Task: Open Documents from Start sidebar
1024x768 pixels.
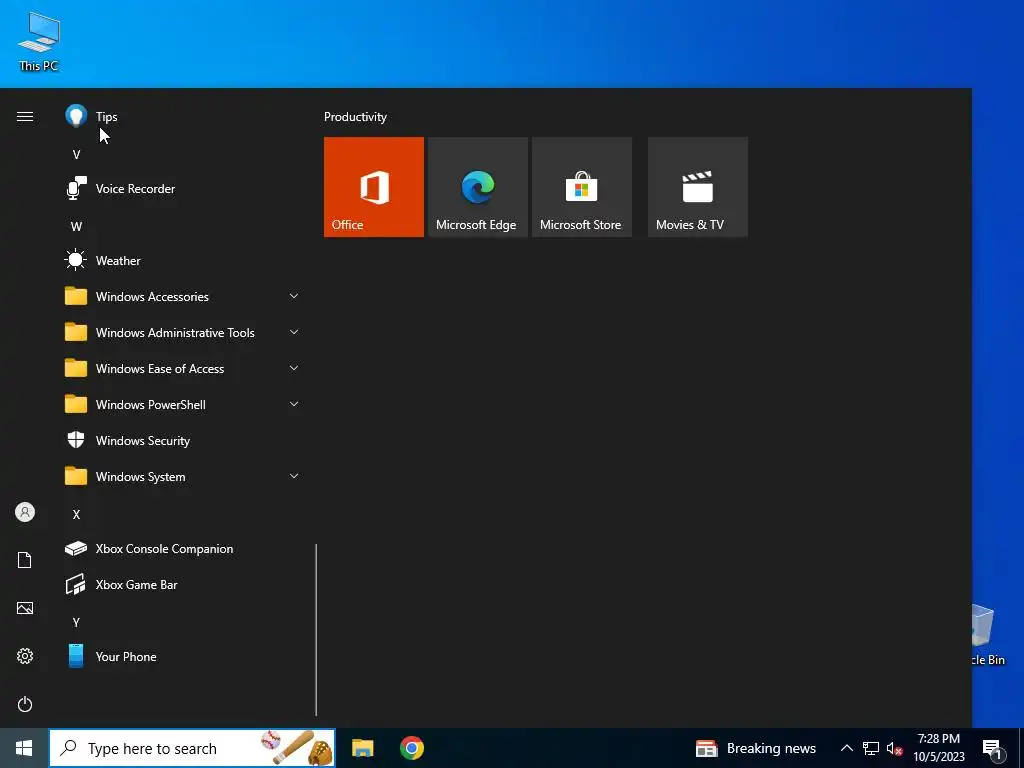Action: (25, 560)
